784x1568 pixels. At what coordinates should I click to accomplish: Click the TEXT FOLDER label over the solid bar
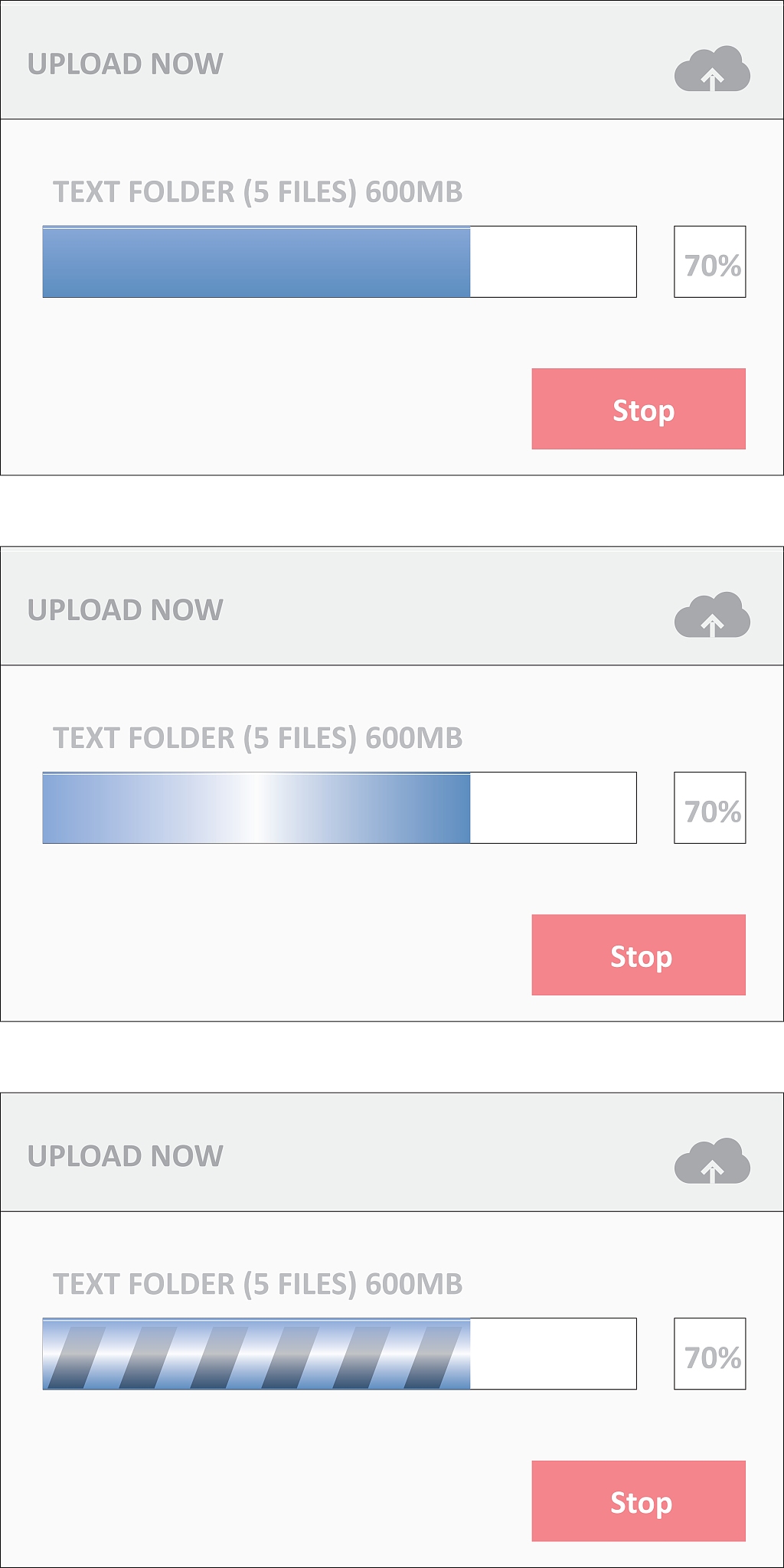[x=257, y=192]
